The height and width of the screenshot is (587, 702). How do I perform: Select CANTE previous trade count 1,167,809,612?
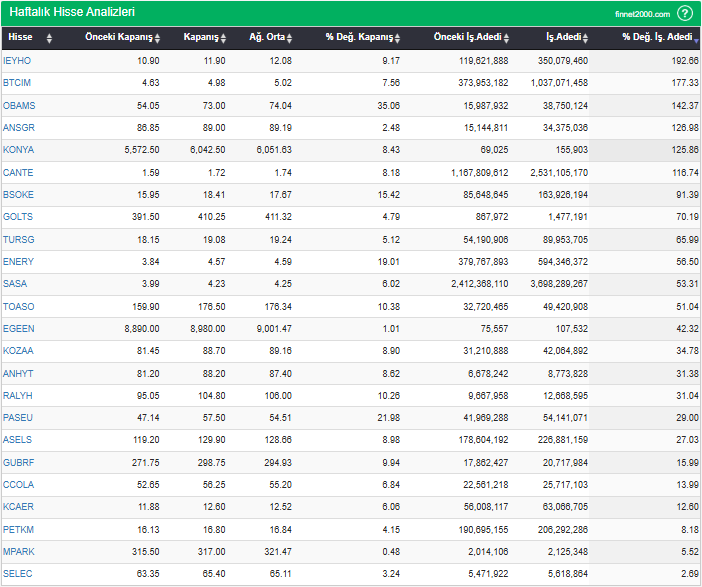pyautogui.click(x=479, y=172)
